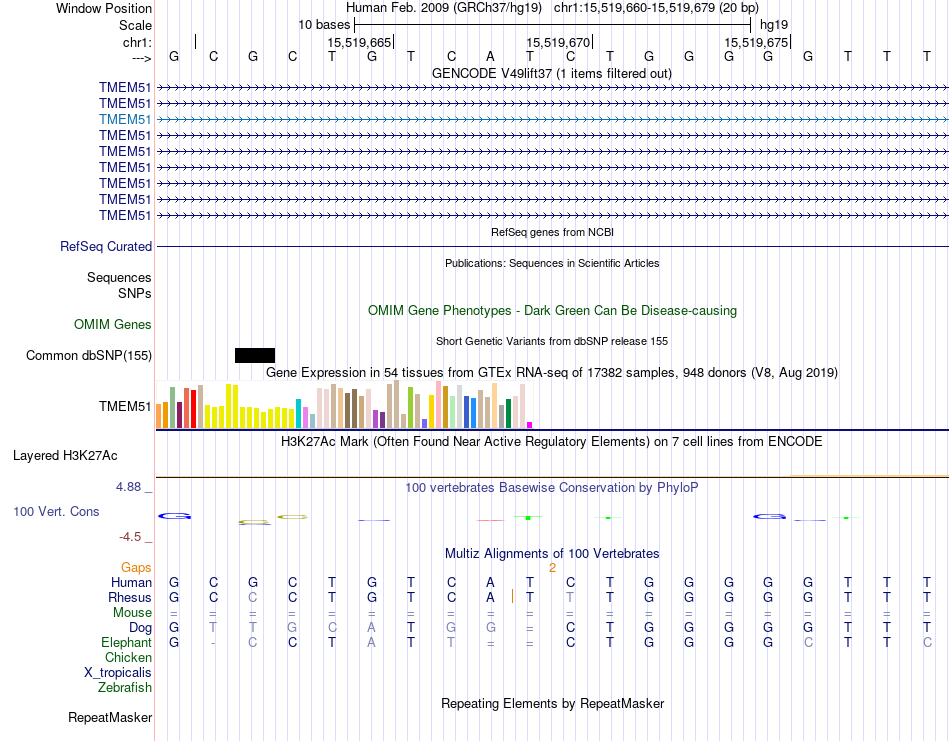
Task: Open the Common dbSNP(155) track label
Action: pyautogui.click(x=88, y=356)
